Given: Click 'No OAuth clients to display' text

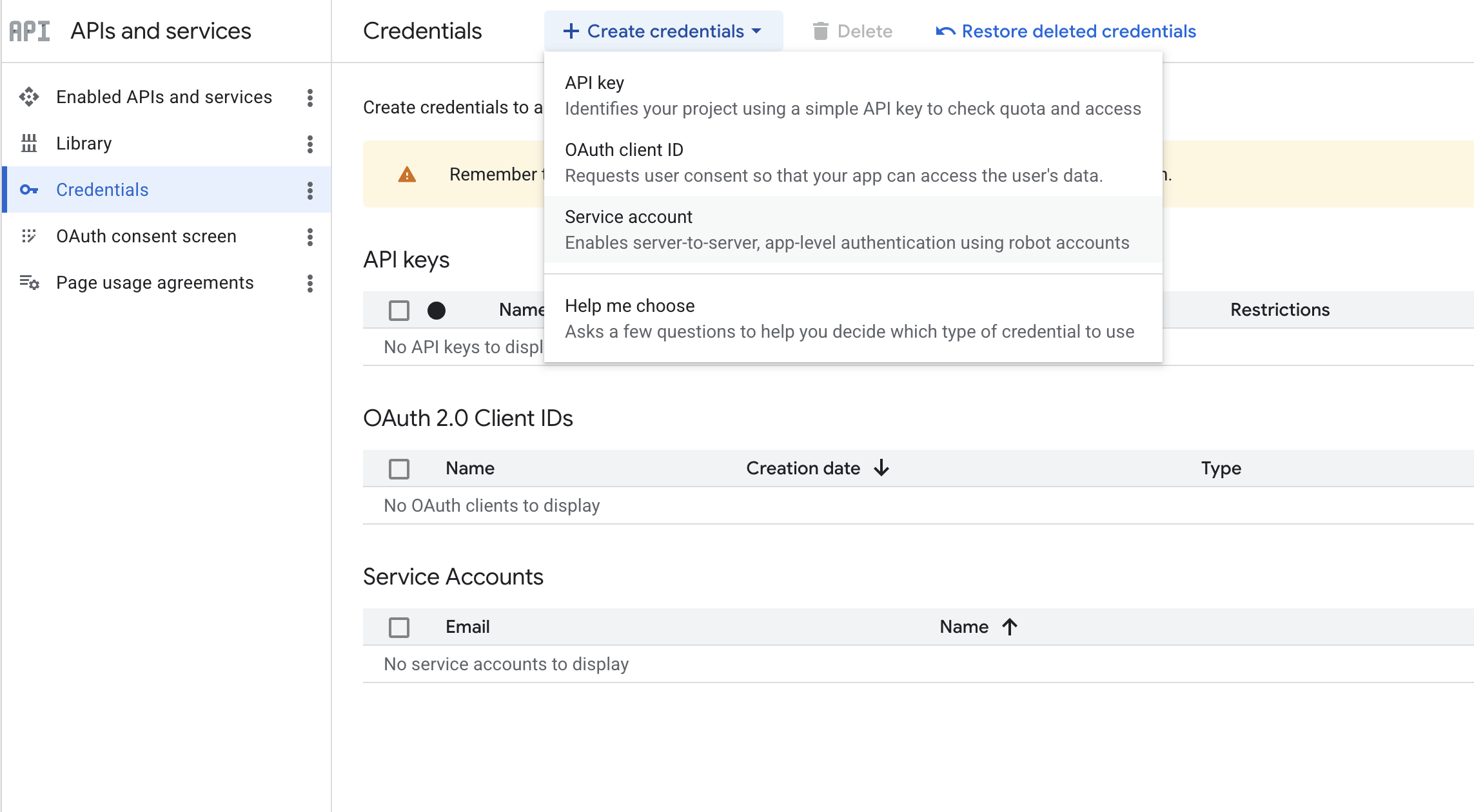Looking at the screenshot, I should point(491,505).
